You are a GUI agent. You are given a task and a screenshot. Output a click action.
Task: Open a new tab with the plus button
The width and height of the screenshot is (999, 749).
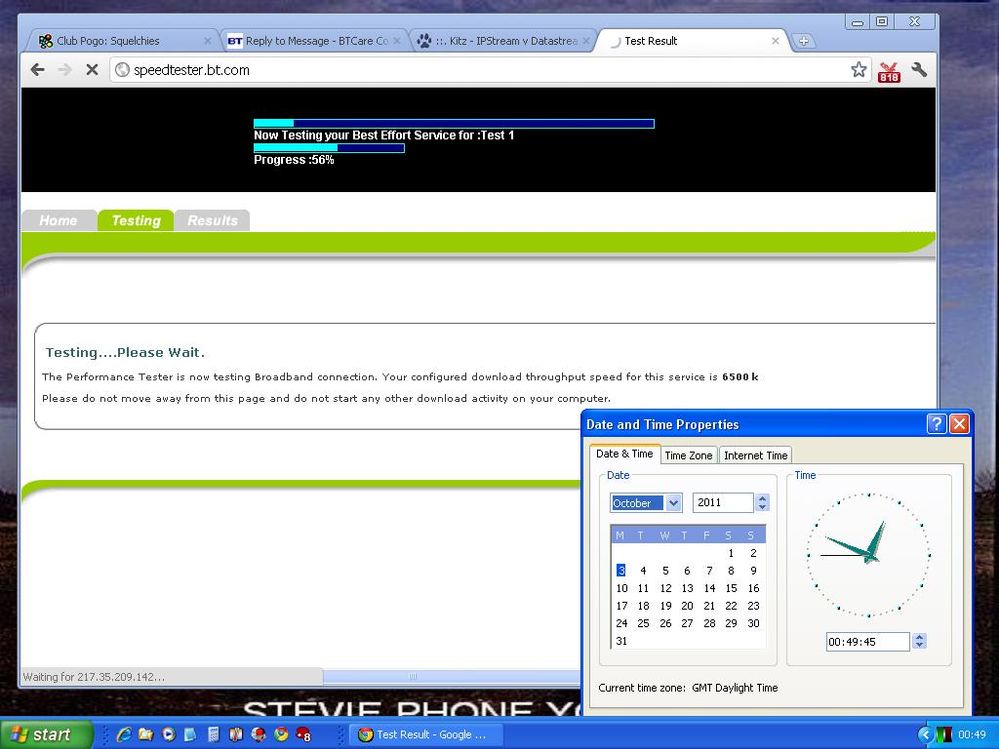(x=804, y=41)
